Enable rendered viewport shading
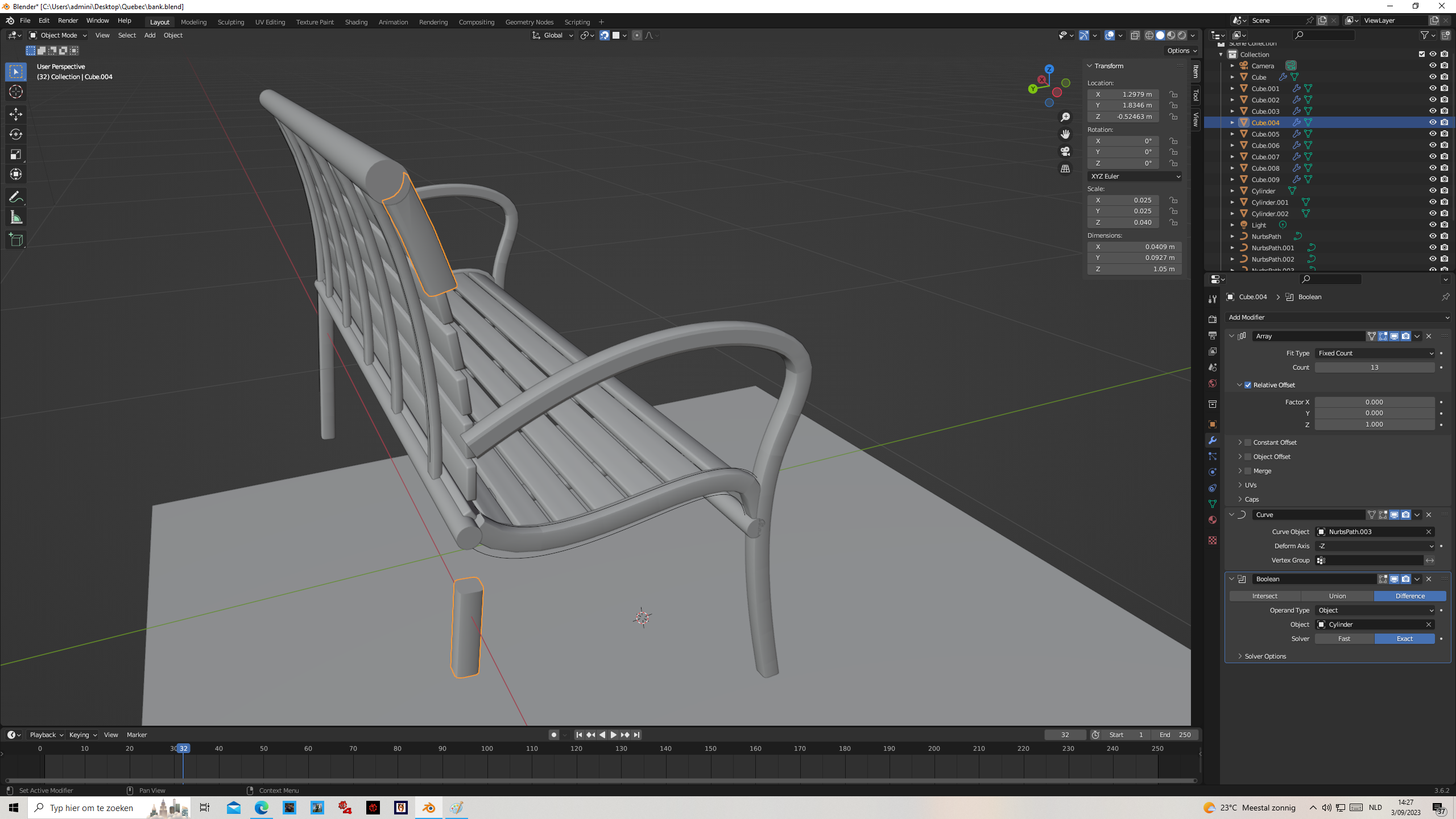Screen dimensions: 1456x819 [x=1182, y=35]
